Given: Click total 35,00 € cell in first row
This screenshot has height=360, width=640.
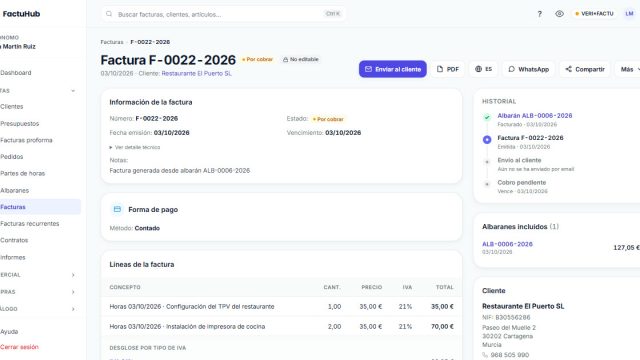Looking at the screenshot, I should pos(442,307).
